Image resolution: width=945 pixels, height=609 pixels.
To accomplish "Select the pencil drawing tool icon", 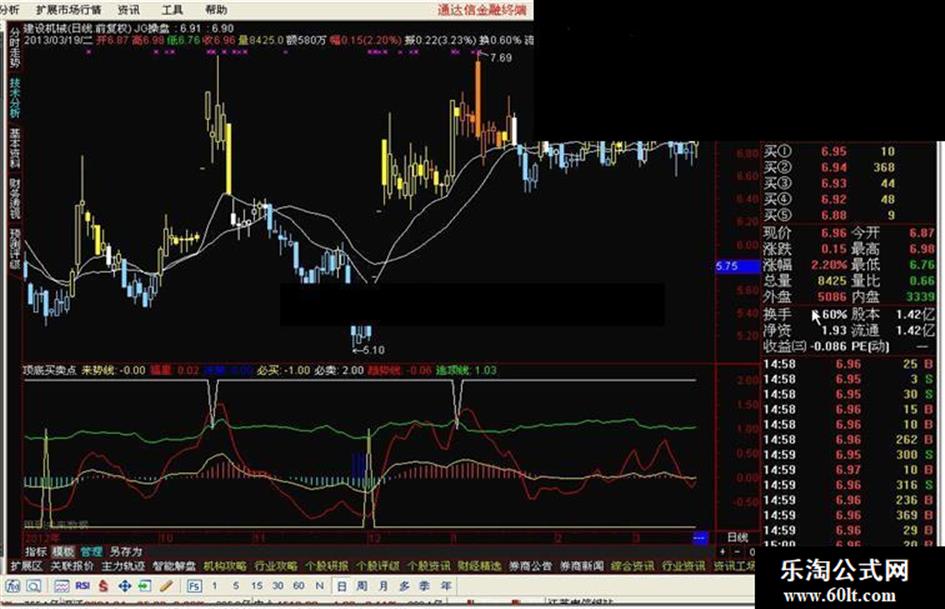I will coord(166,585).
